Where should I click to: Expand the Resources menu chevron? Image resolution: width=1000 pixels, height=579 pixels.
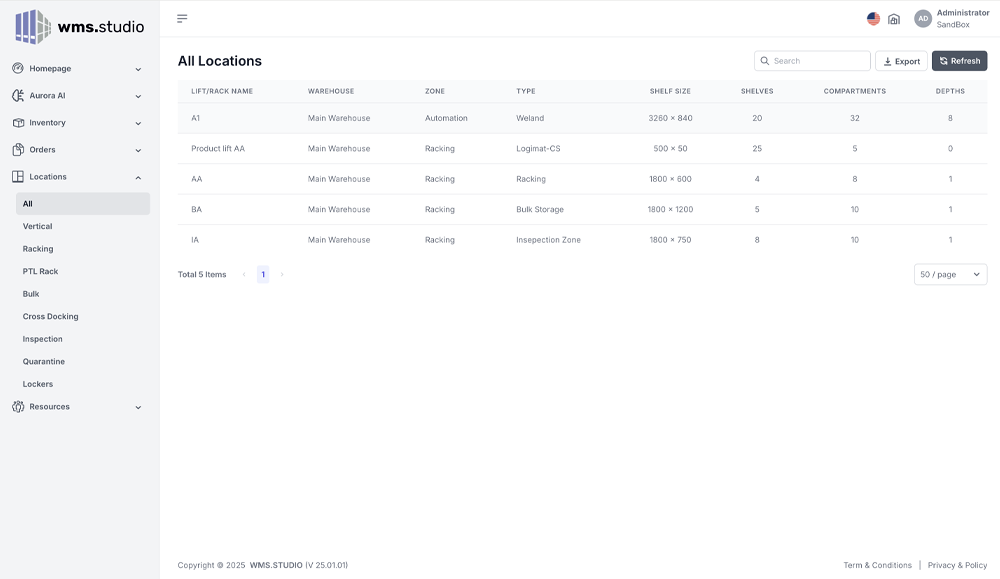(138, 407)
